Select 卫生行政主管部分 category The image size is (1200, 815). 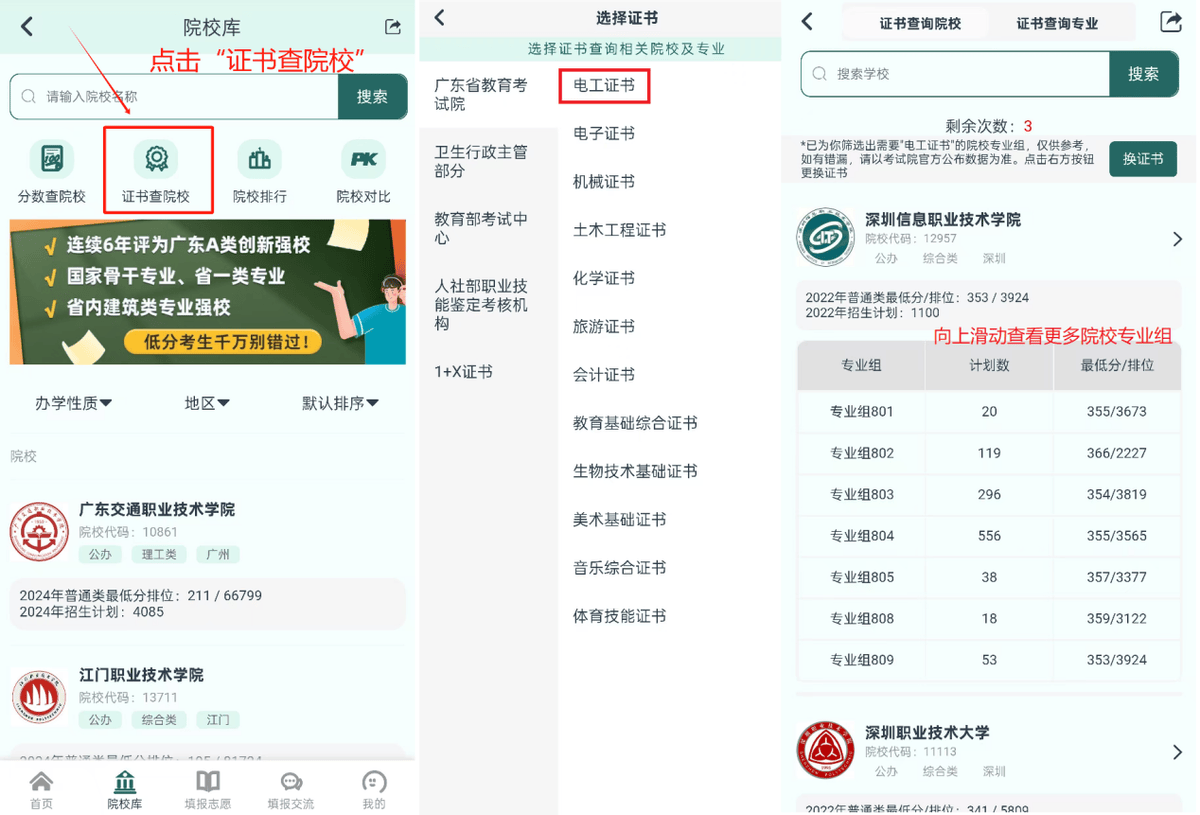point(488,161)
